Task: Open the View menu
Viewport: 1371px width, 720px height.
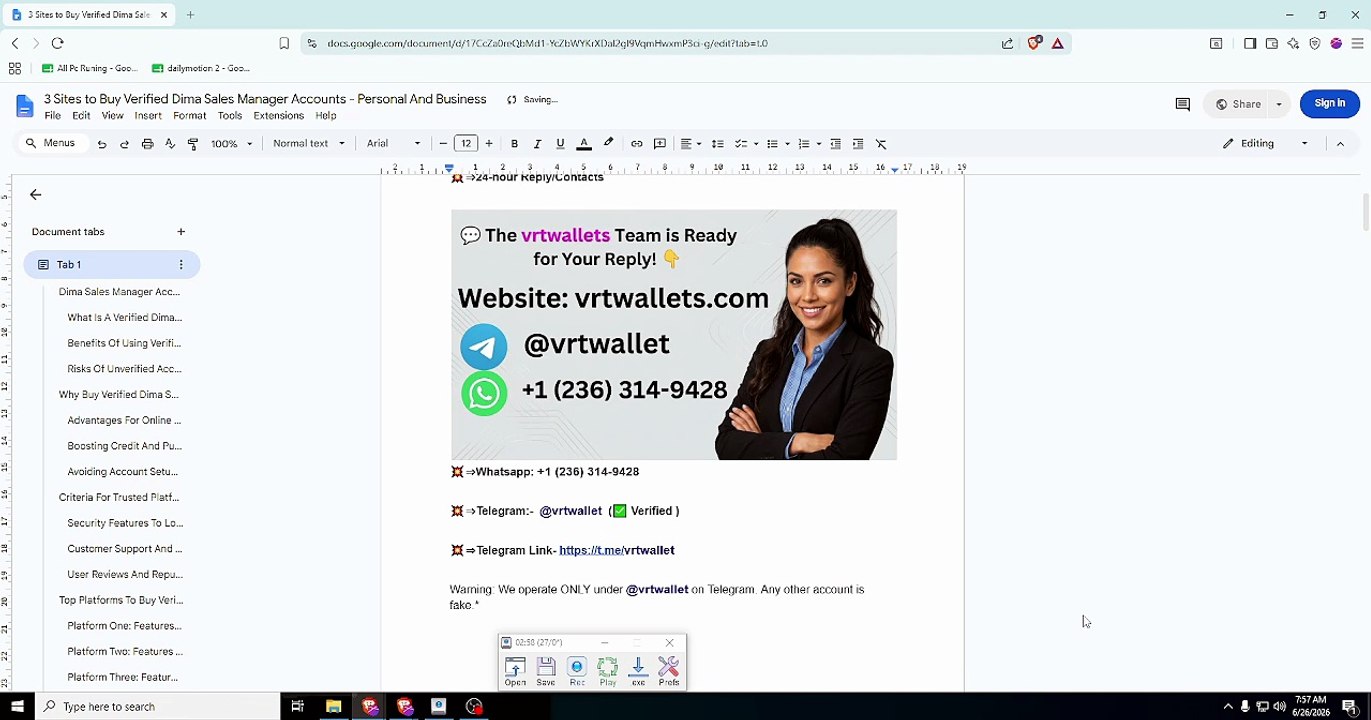Action: click(x=113, y=116)
